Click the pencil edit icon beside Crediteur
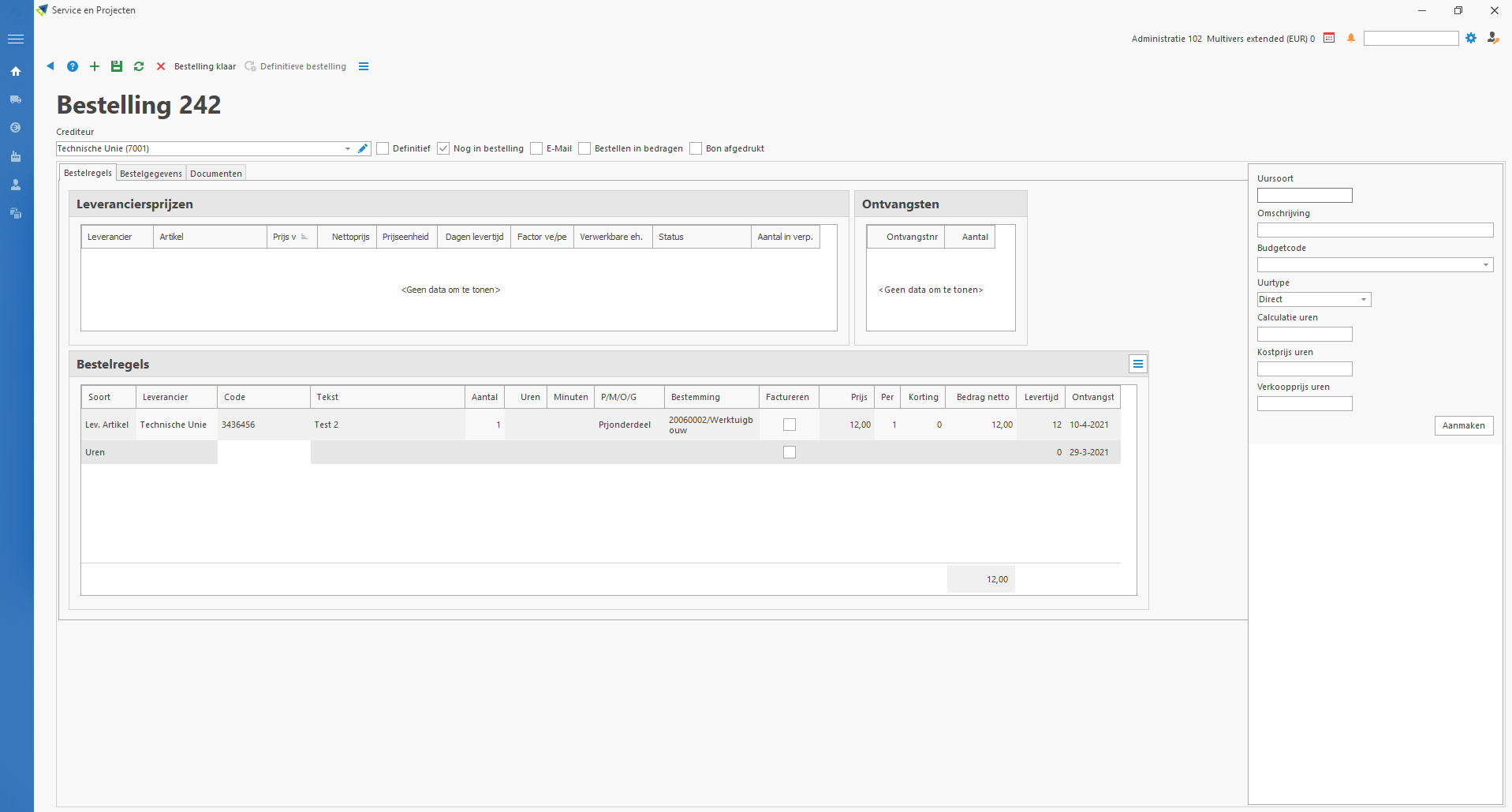 pyautogui.click(x=363, y=148)
